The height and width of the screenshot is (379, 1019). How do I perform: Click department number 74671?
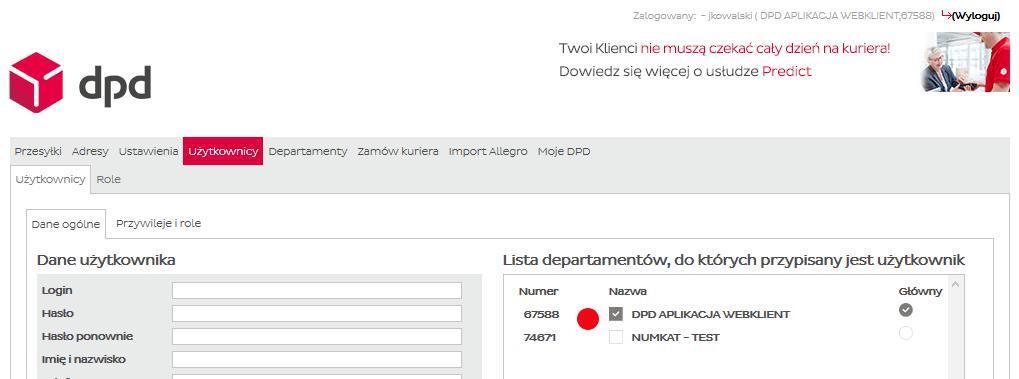[541, 338]
